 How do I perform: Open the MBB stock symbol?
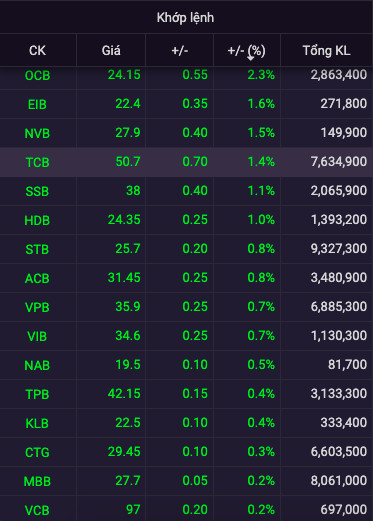[37, 481]
